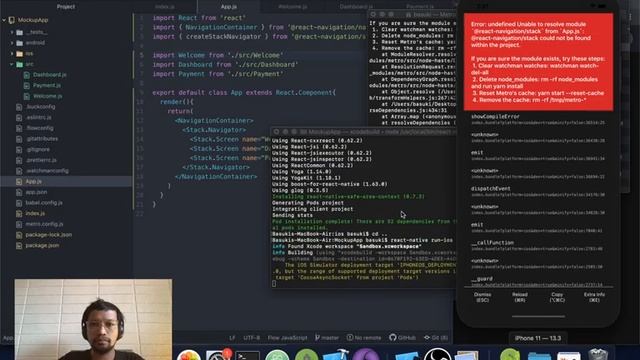Open Terminal from the dock
This screenshot has height=360, width=640.
click(247, 356)
